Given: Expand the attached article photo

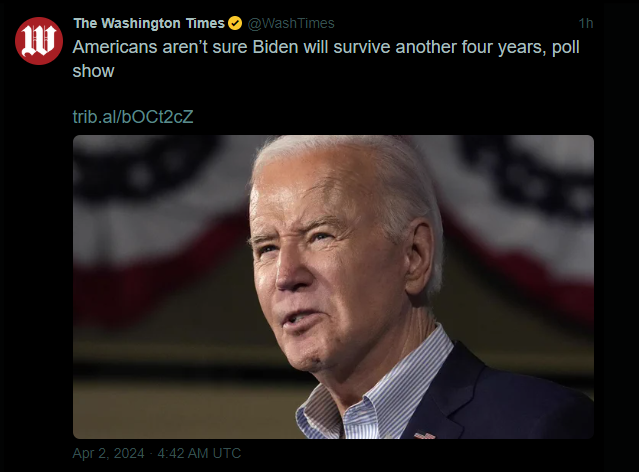Looking at the screenshot, I should (x=333, y=287).
